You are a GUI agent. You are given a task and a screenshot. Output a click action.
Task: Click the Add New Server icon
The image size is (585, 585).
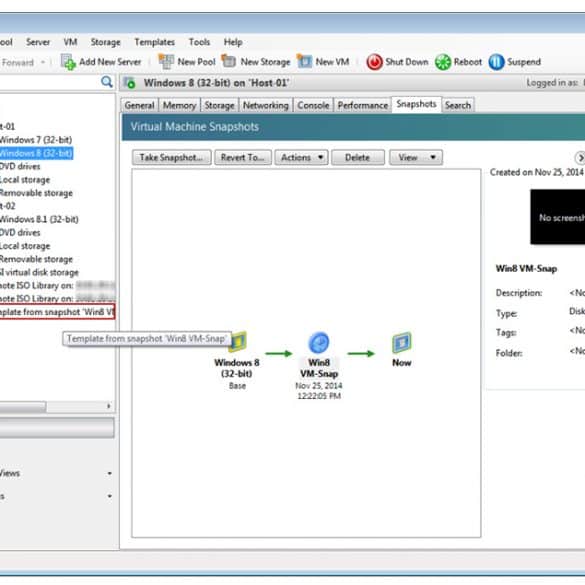click(x=68, y=62)
